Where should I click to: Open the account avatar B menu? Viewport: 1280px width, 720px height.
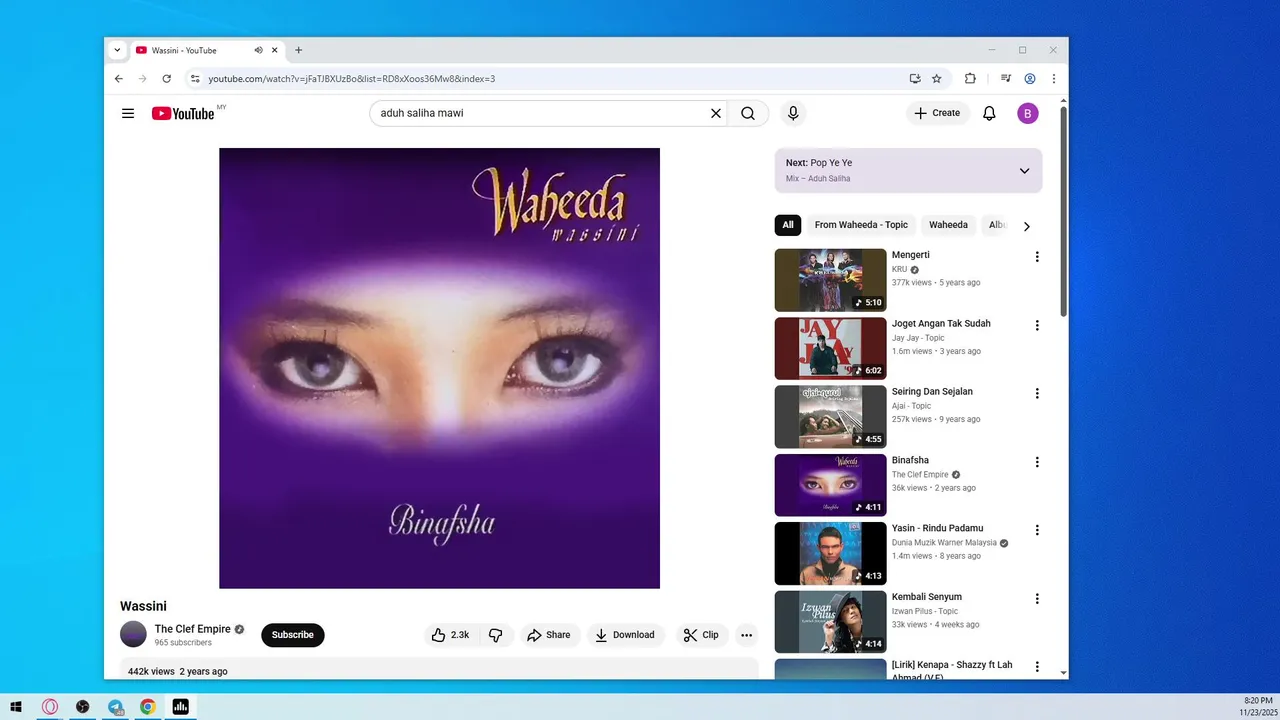coord(1028,113)
